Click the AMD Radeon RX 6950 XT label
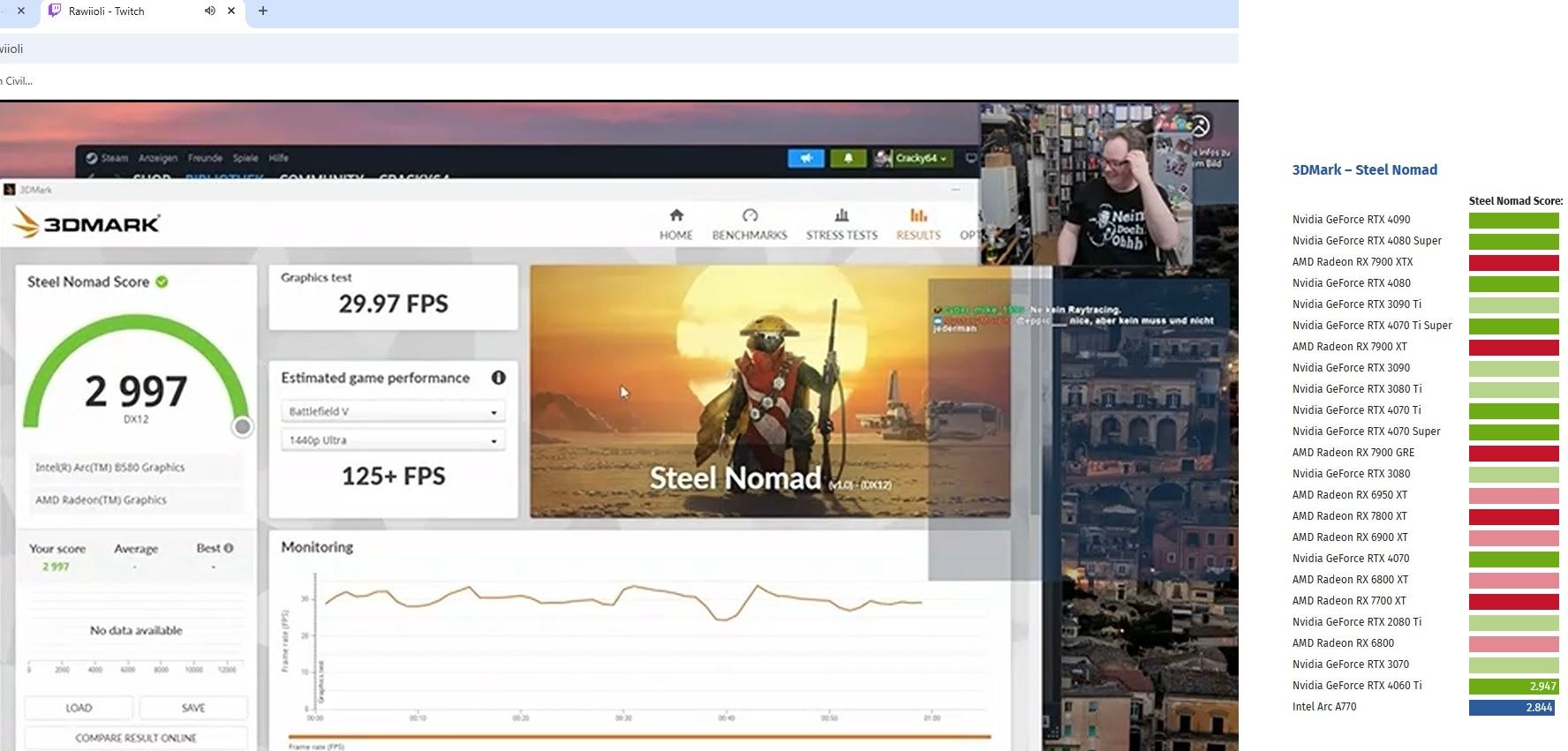 [x=1350, y=495]
